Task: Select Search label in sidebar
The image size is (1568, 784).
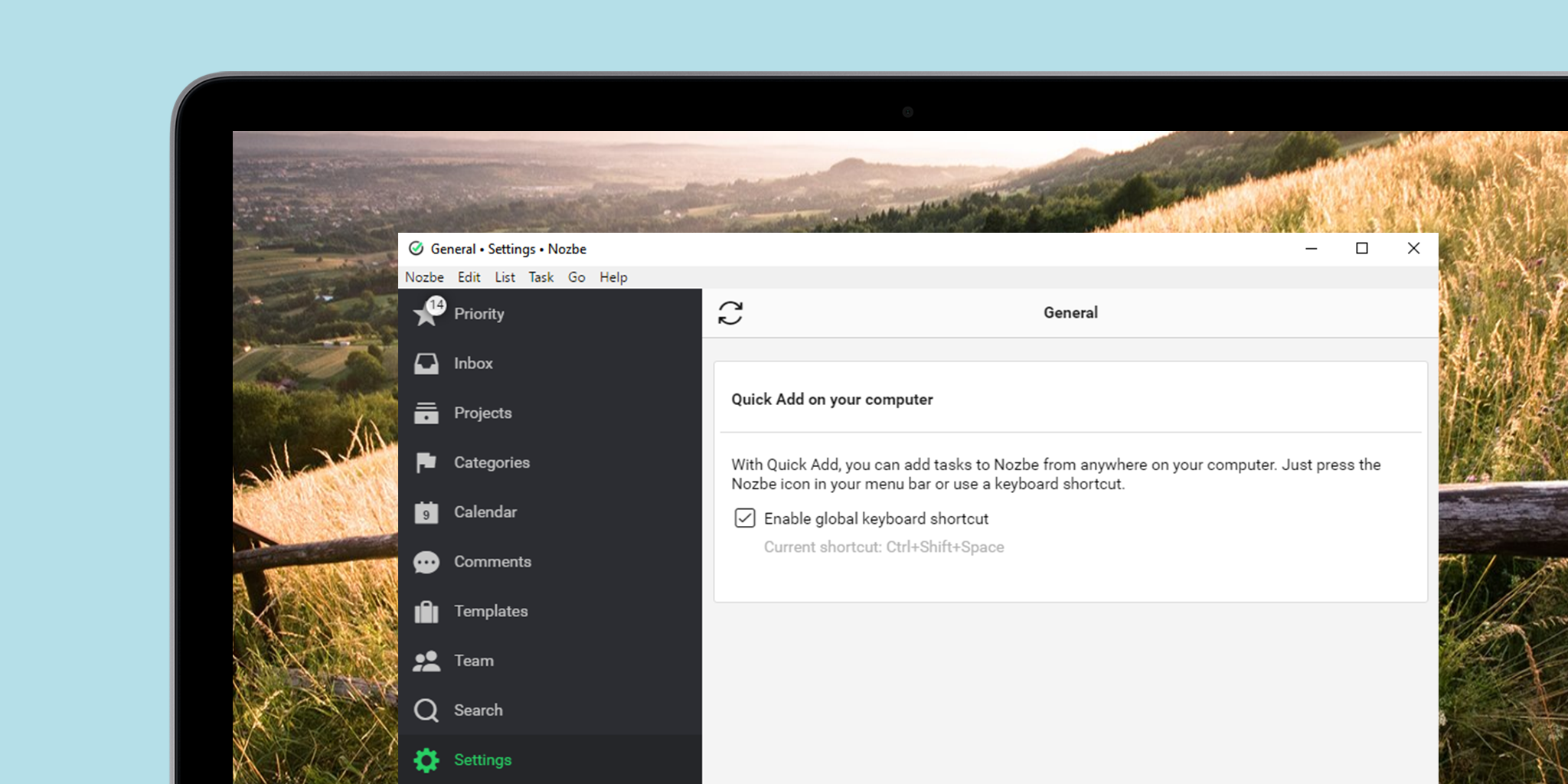Action: [x=479, y=710]
